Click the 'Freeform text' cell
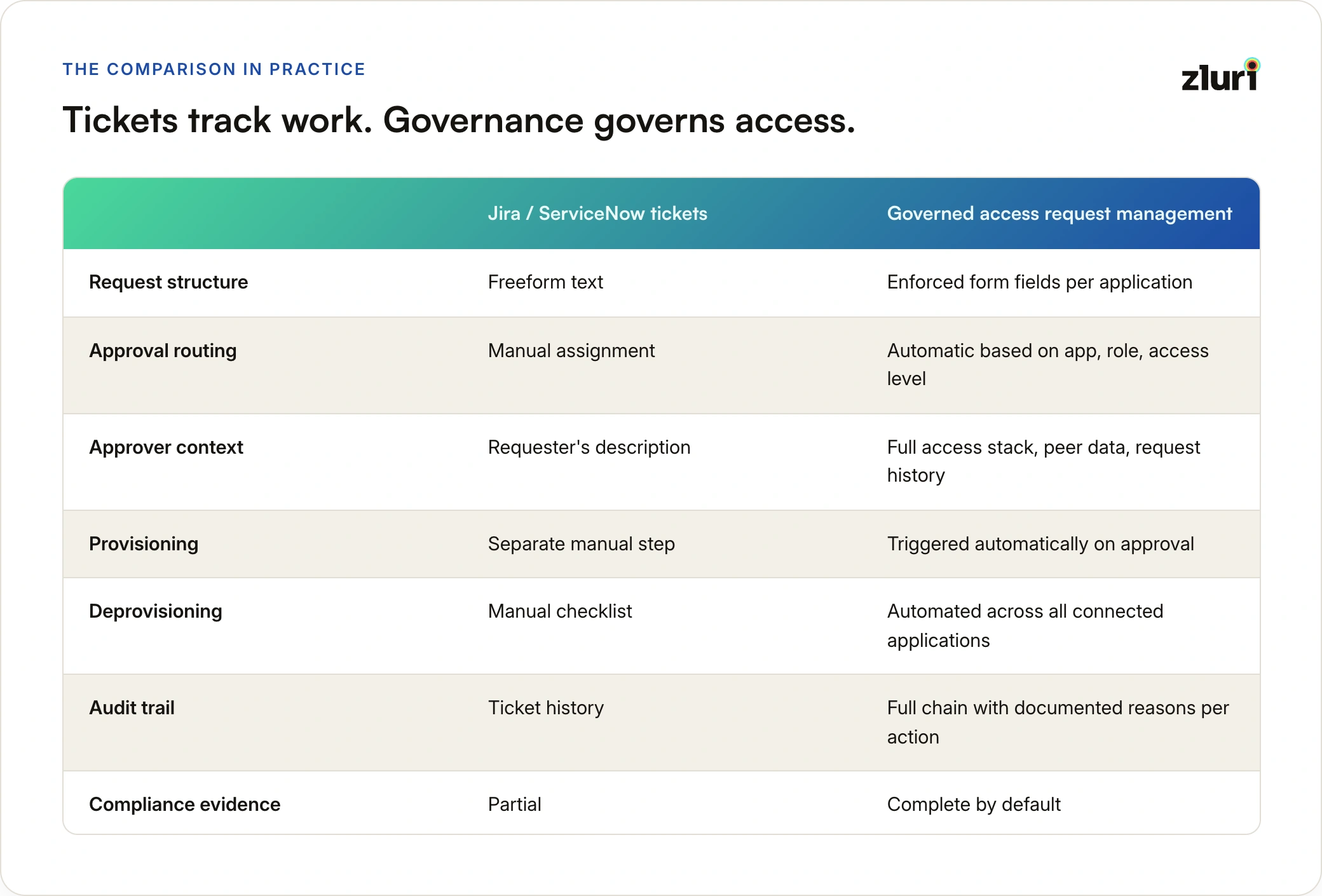Viewport: 1322px width, 896px height. (x=545, y=282)
